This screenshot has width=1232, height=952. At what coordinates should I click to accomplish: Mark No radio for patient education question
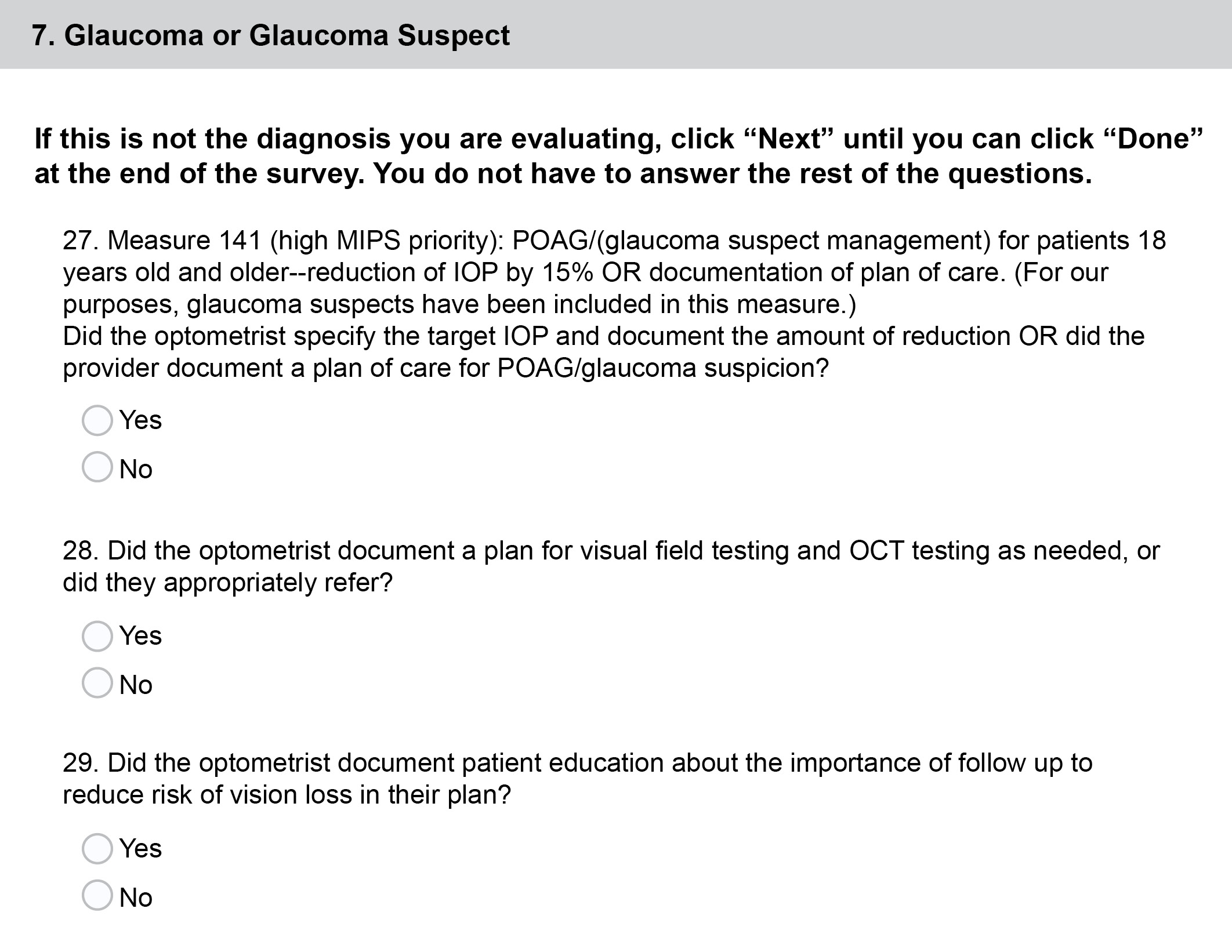click(x=97, y=896)
